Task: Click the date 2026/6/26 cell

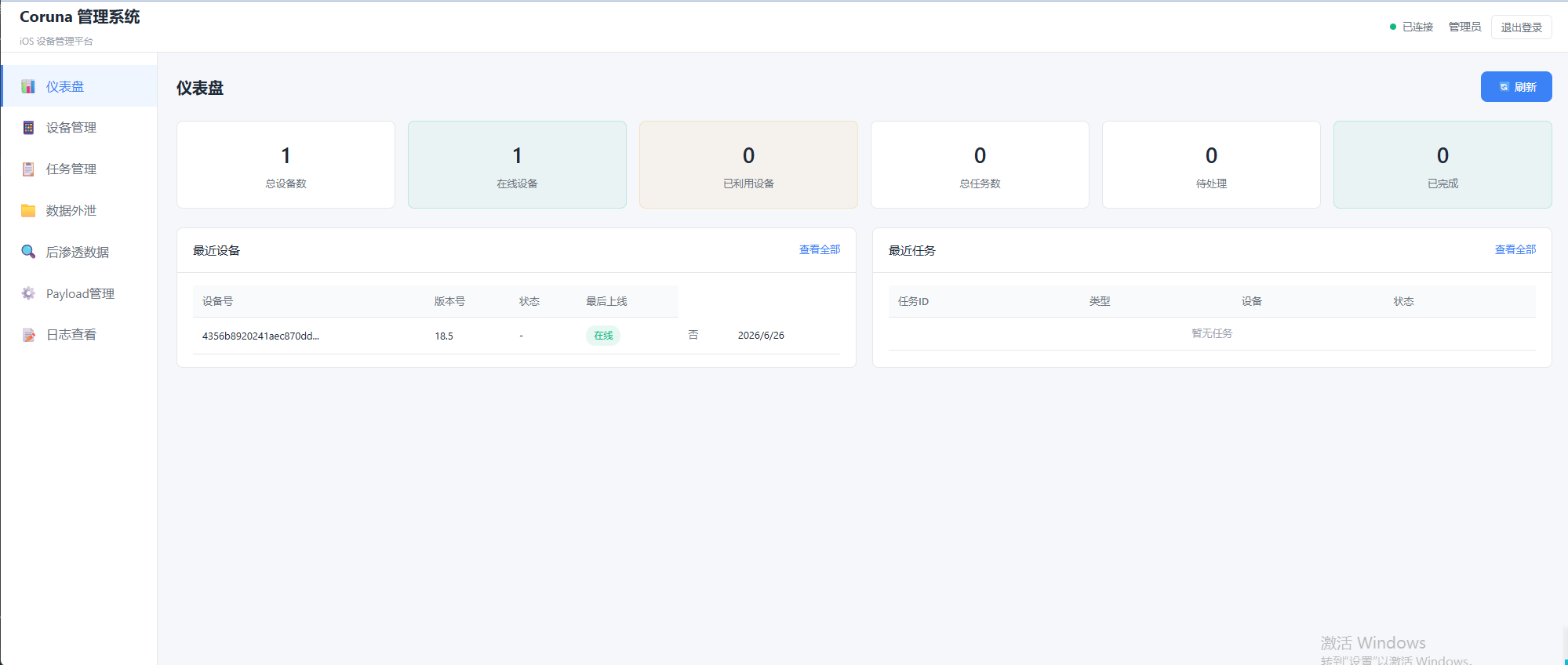Action: tap(761, 336)
